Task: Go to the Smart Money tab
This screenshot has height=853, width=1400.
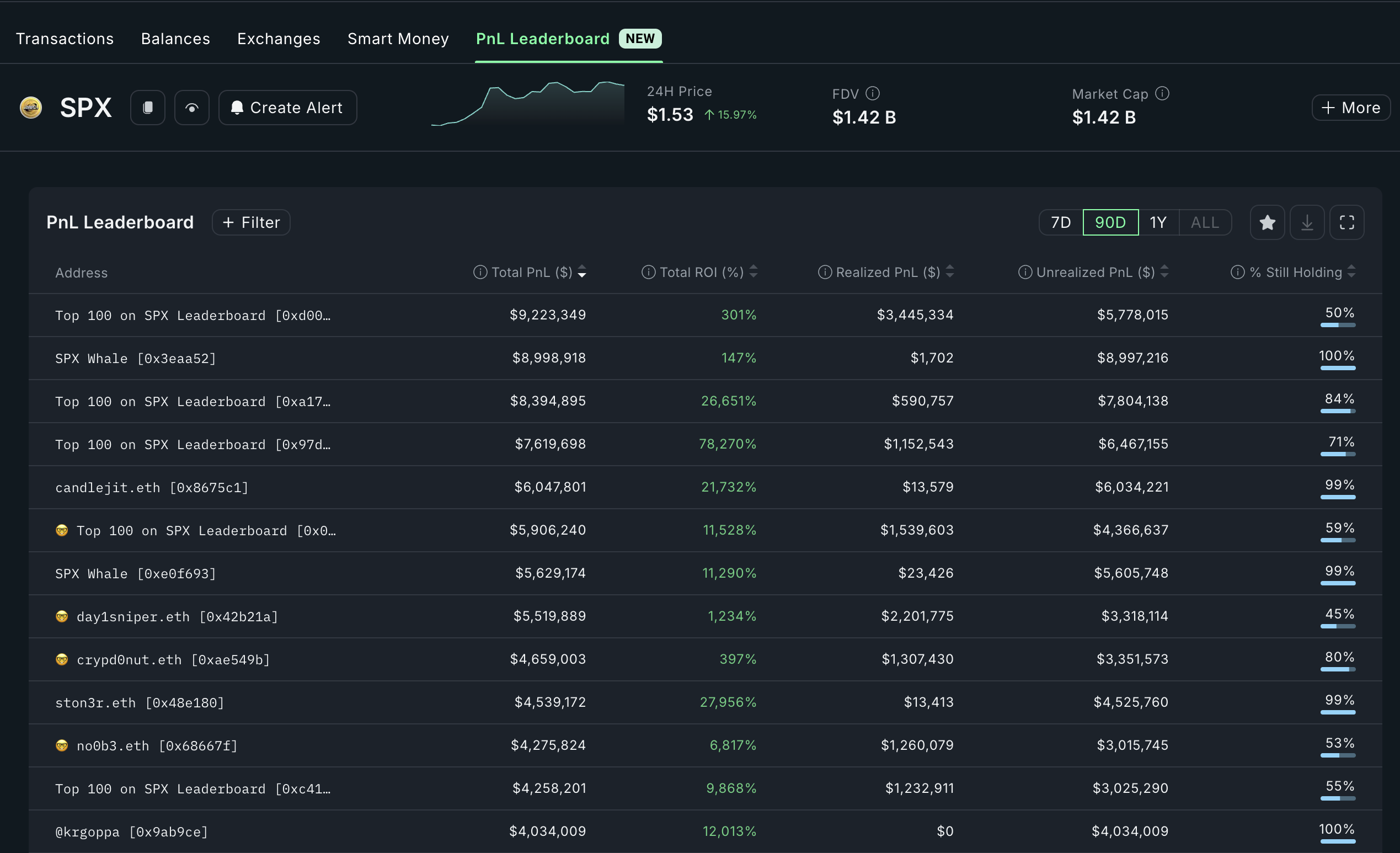Action: pyautogui.click(x=398, y=39)
